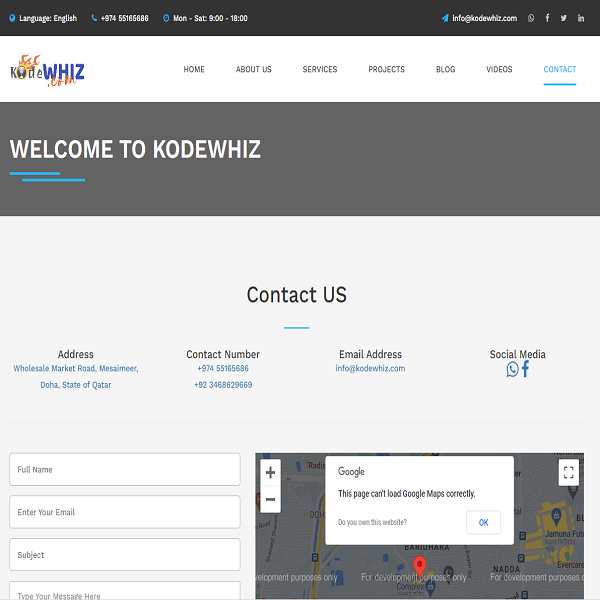Viewport: 600px width, 600px height.
Task: Click the info@kodewhiz.com link under Email Address
Action: click(370, 368)
